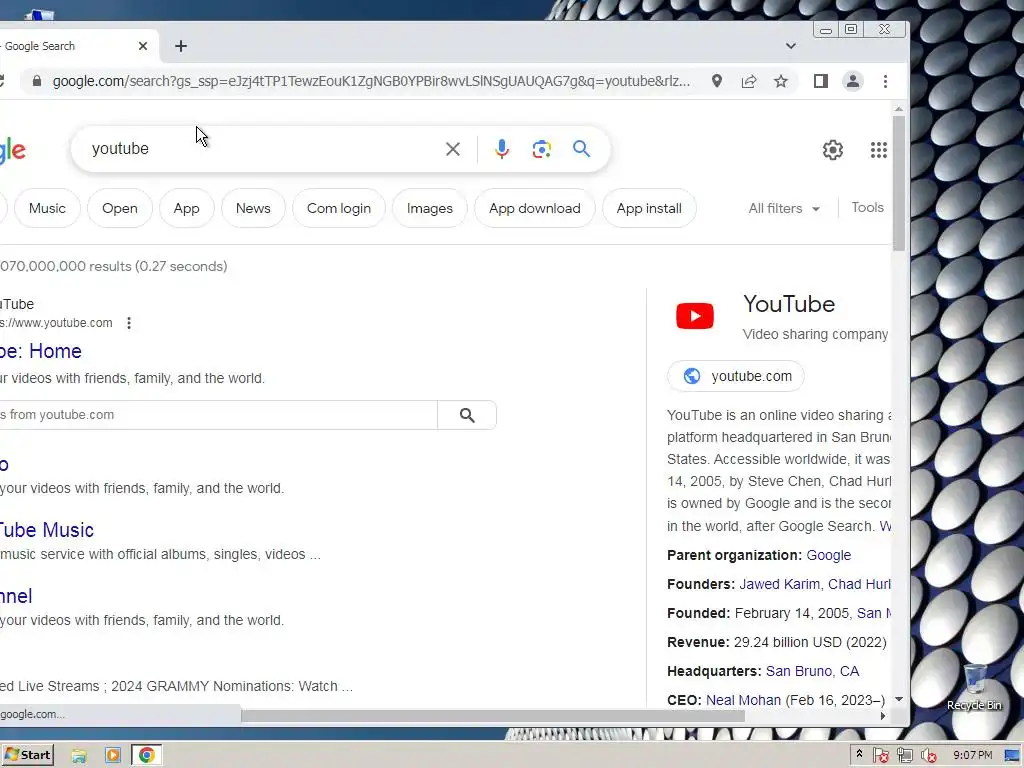The height and width of the screenshot is (768, 1024).
Task: Click the volume icon in system tray
Action: [928, 755]
